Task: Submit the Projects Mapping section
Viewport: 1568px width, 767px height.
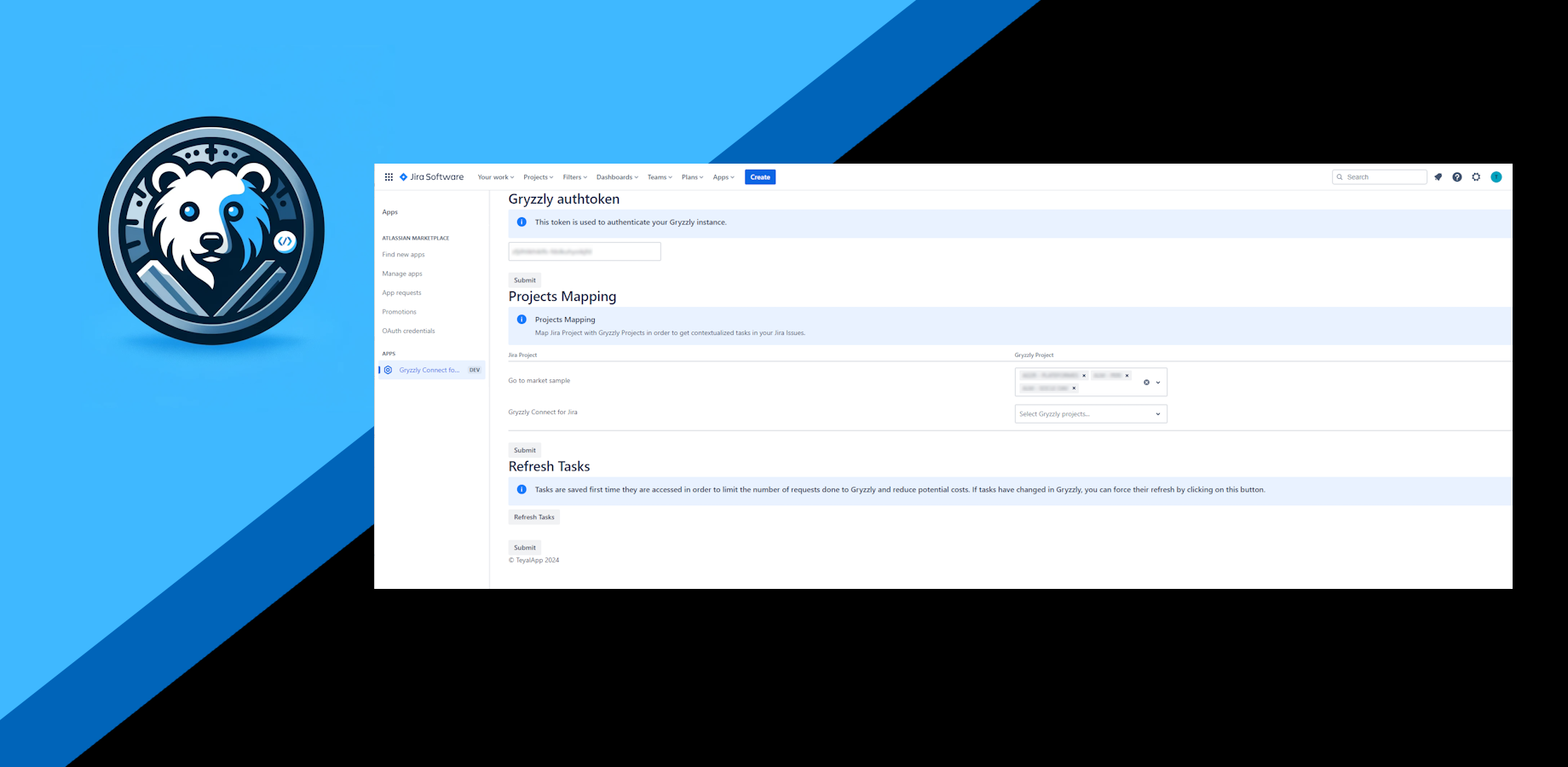Action: pos(525,450)
